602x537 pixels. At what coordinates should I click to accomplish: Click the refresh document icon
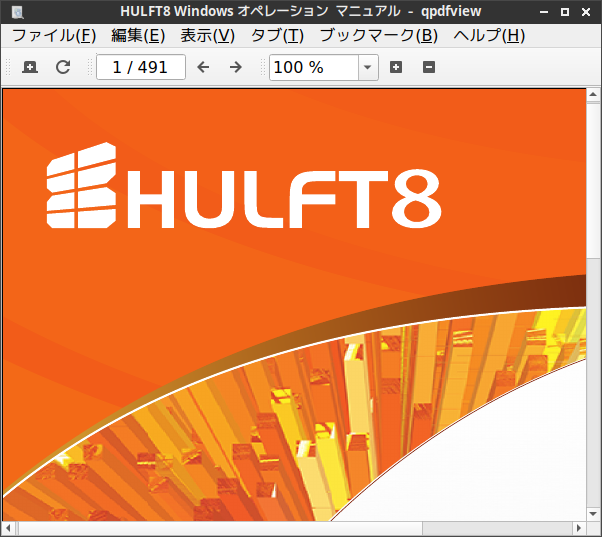click(x=63, y=68)
